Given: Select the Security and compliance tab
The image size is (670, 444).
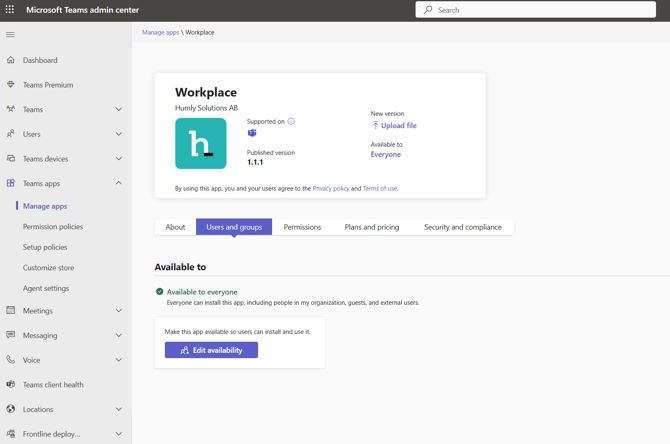Looking at the screenshot, I should pos(462,227).
